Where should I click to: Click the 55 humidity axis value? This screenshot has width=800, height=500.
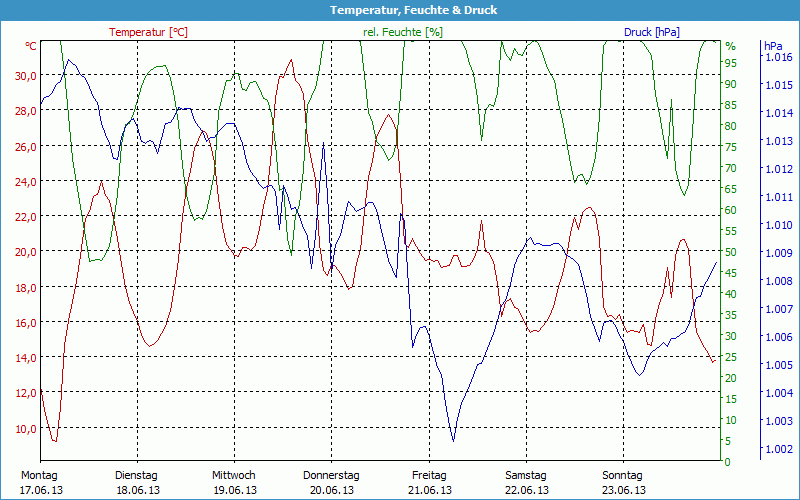pos(731,231)
